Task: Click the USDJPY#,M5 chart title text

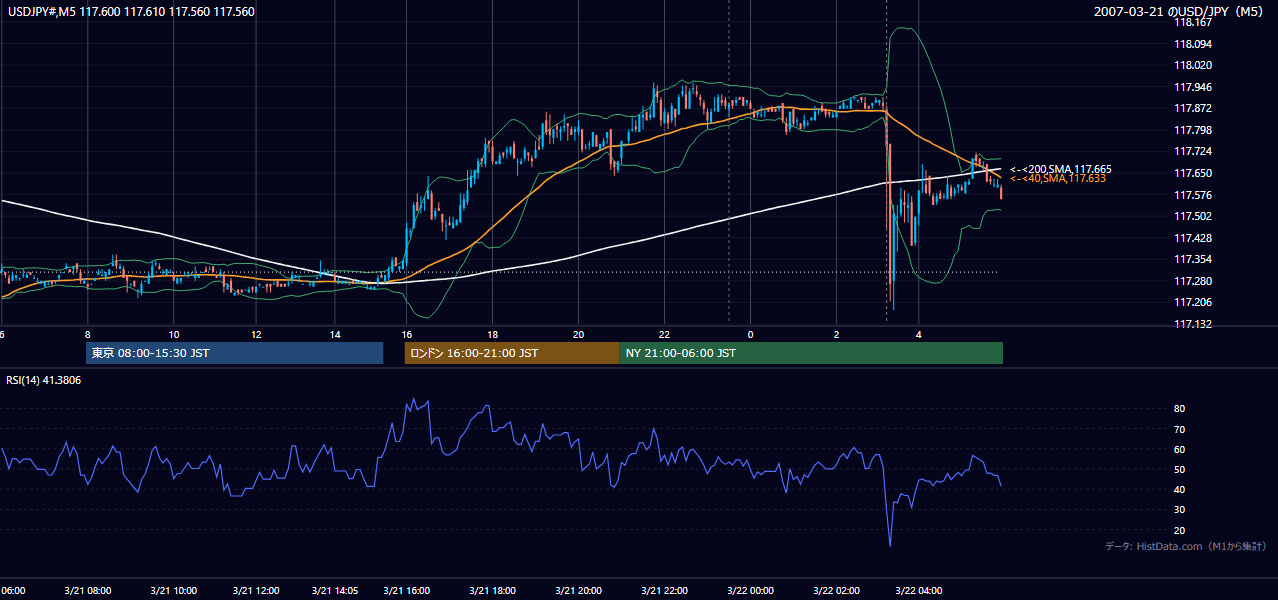Action: click(129, 11)
